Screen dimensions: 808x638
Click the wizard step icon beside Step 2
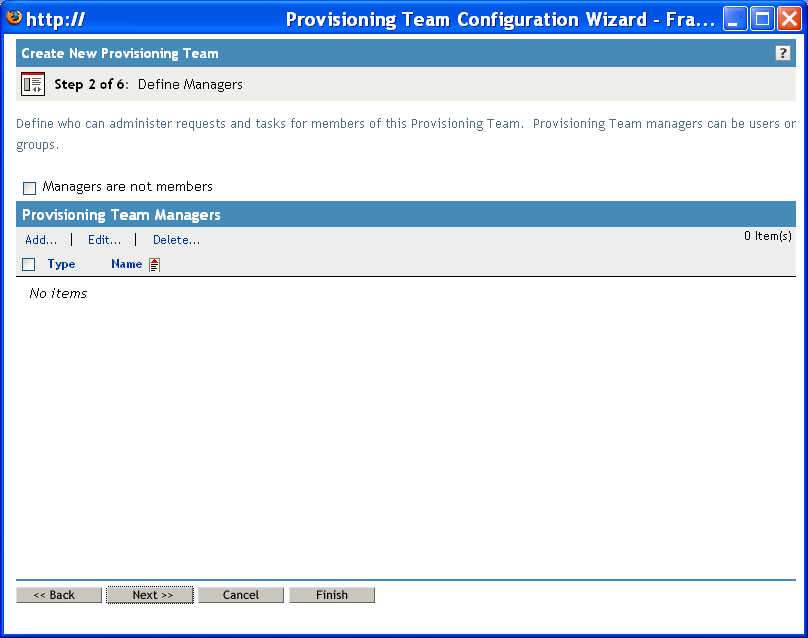[x=33, y=84]
